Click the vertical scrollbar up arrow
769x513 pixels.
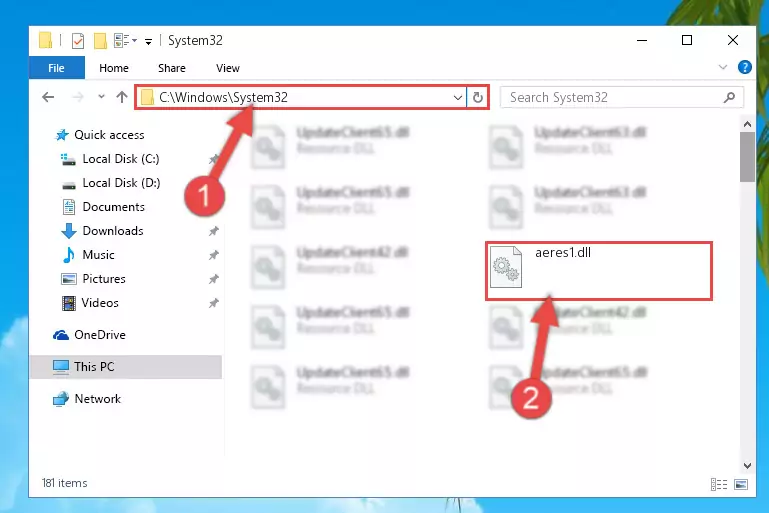pos(747,124)
